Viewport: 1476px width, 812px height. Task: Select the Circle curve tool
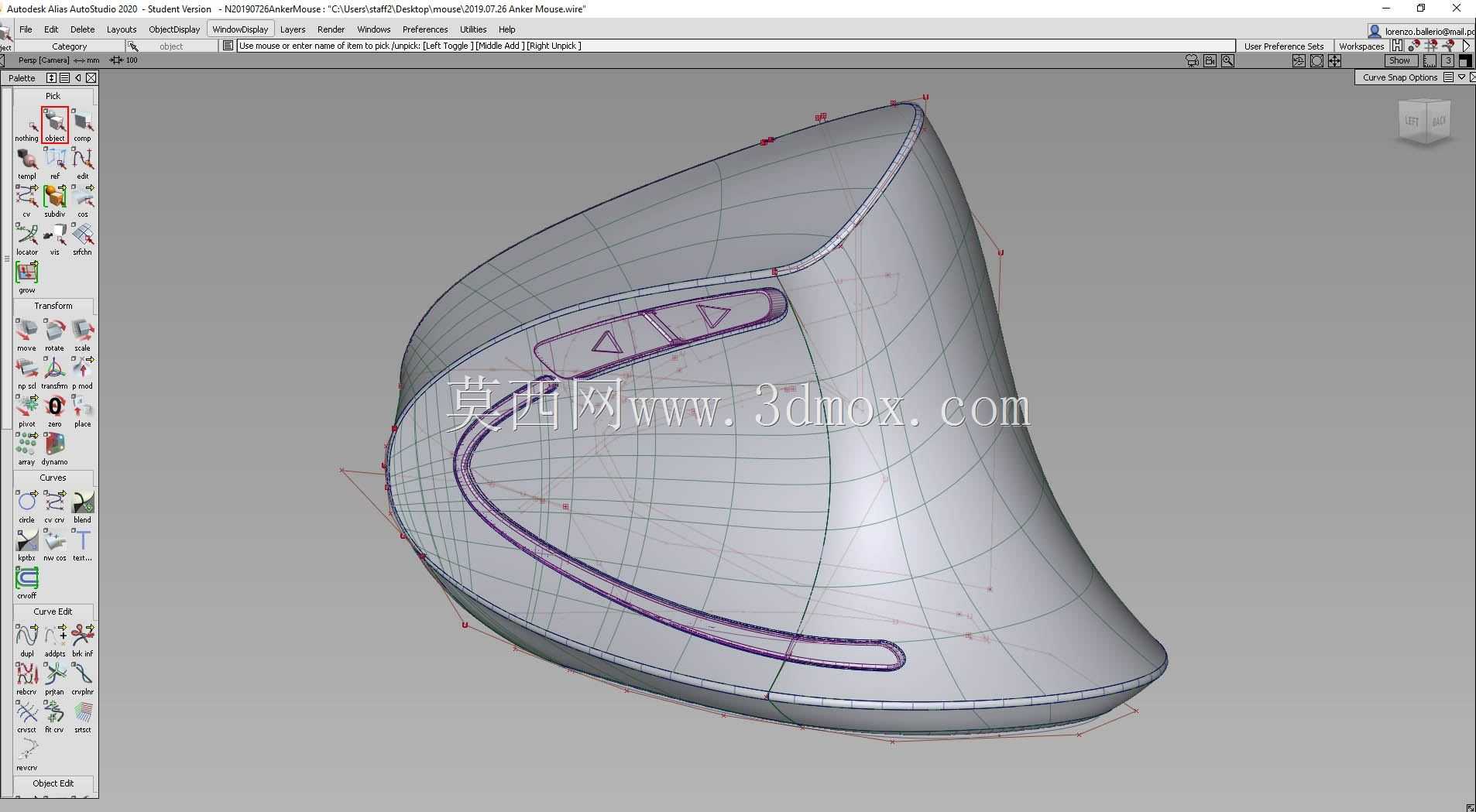26,507
